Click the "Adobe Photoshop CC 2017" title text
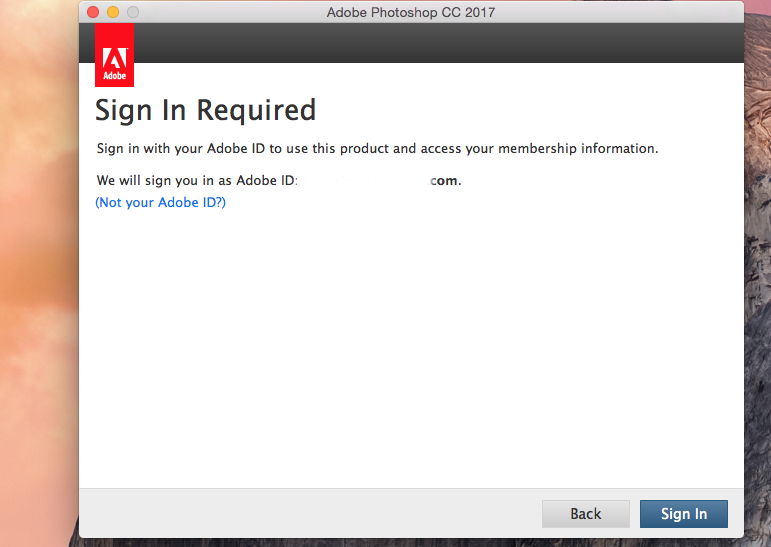 tap(410, 12)
